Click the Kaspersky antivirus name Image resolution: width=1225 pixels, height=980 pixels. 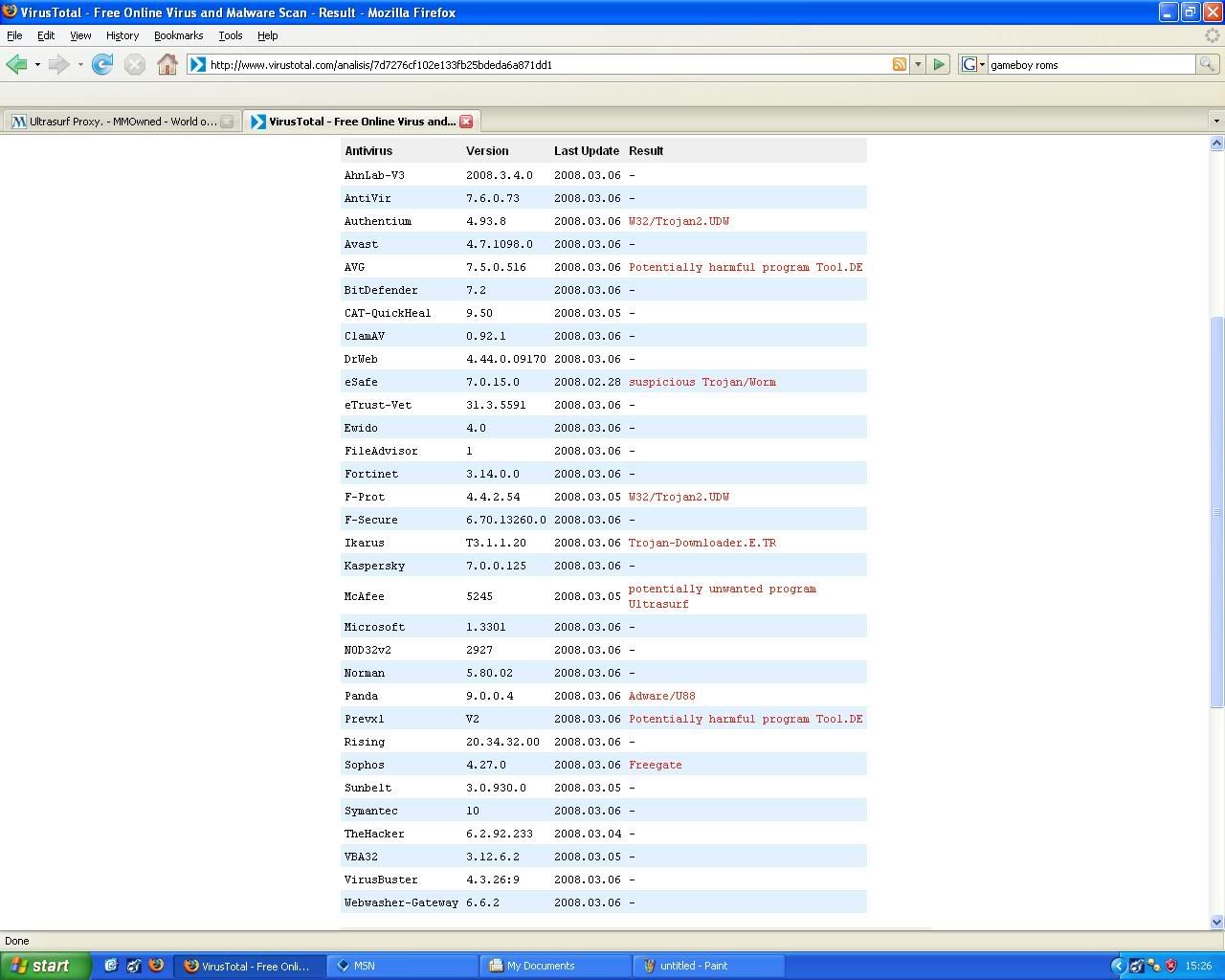pos(374,566)
